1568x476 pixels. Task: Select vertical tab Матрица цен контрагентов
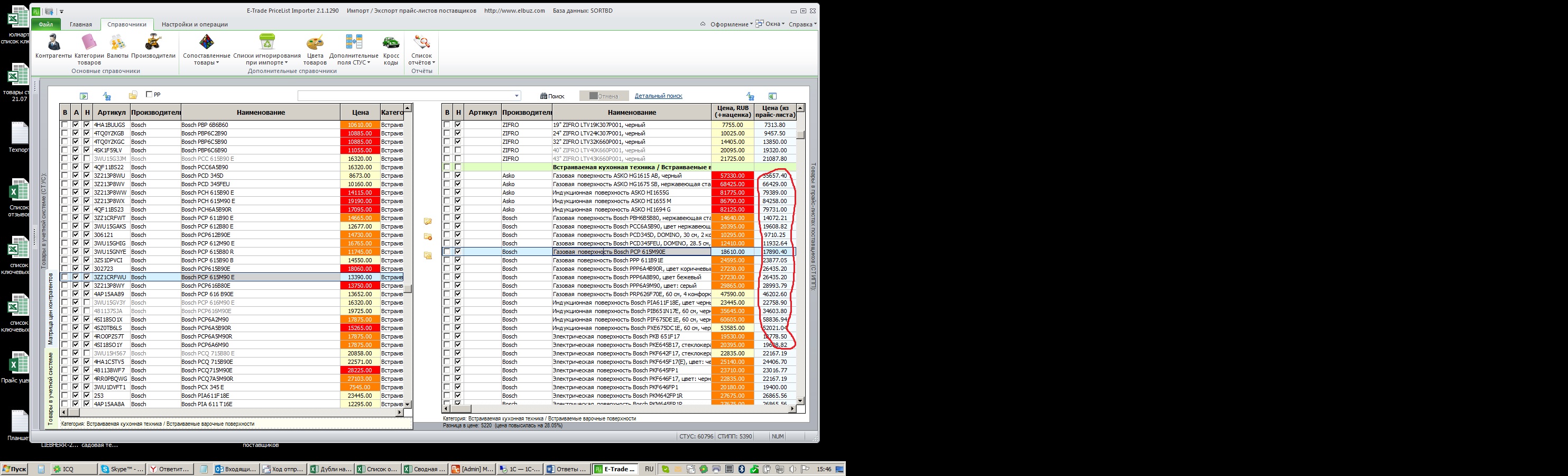[51, 309]
